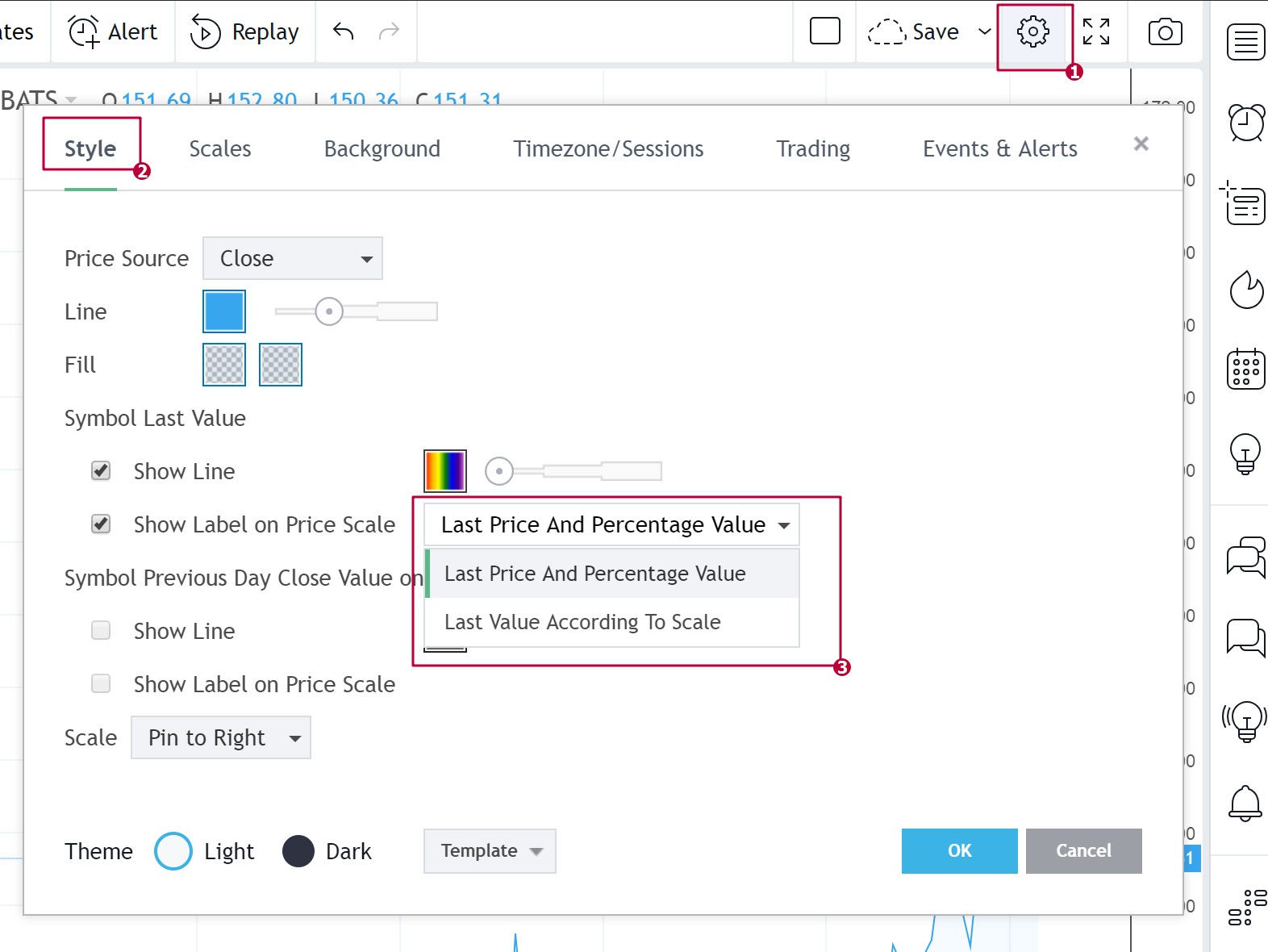This screenshot has width=1268, height=952.
Task: Open the Alerts alarm clock sidebar icon
Action: tap(1246, 123)
